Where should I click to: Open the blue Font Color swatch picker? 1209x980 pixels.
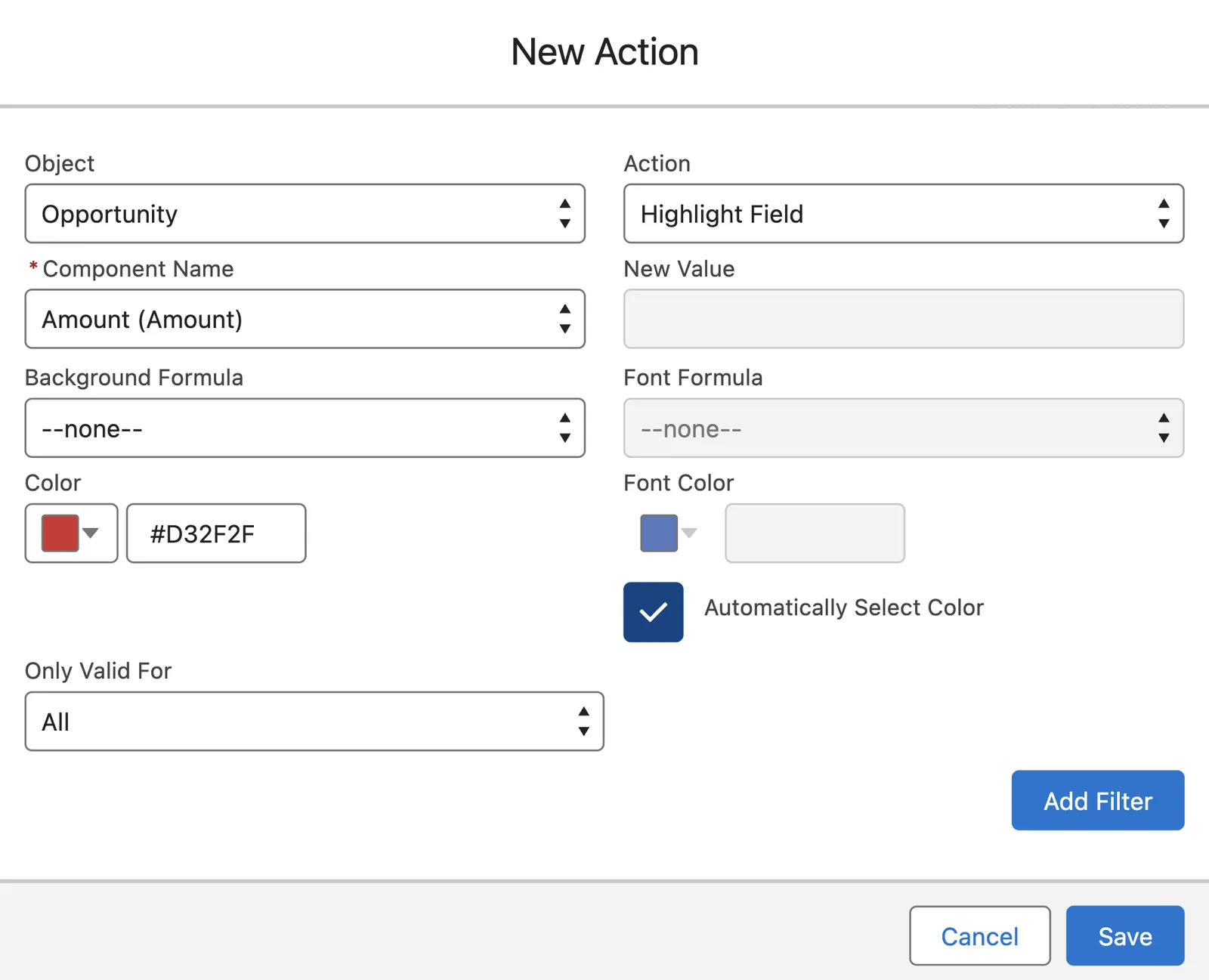[x=669, y=533]
